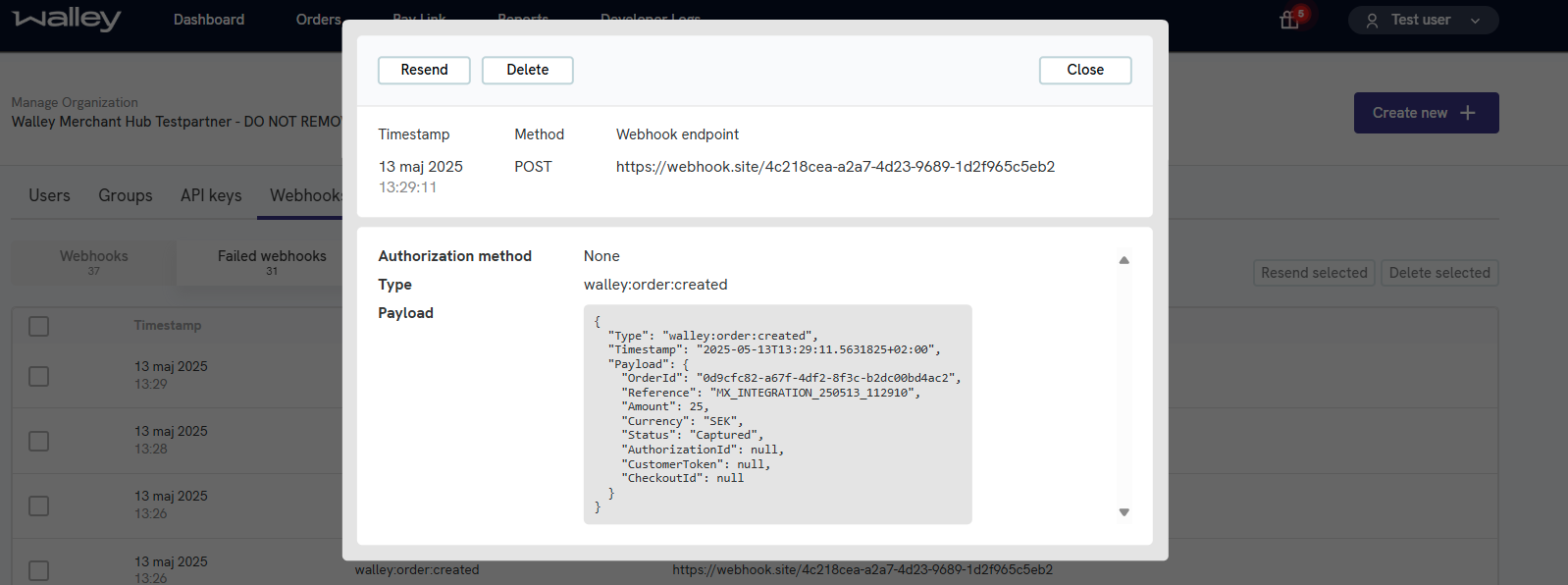Open the gift notifications icon

tap(1289, 20)
